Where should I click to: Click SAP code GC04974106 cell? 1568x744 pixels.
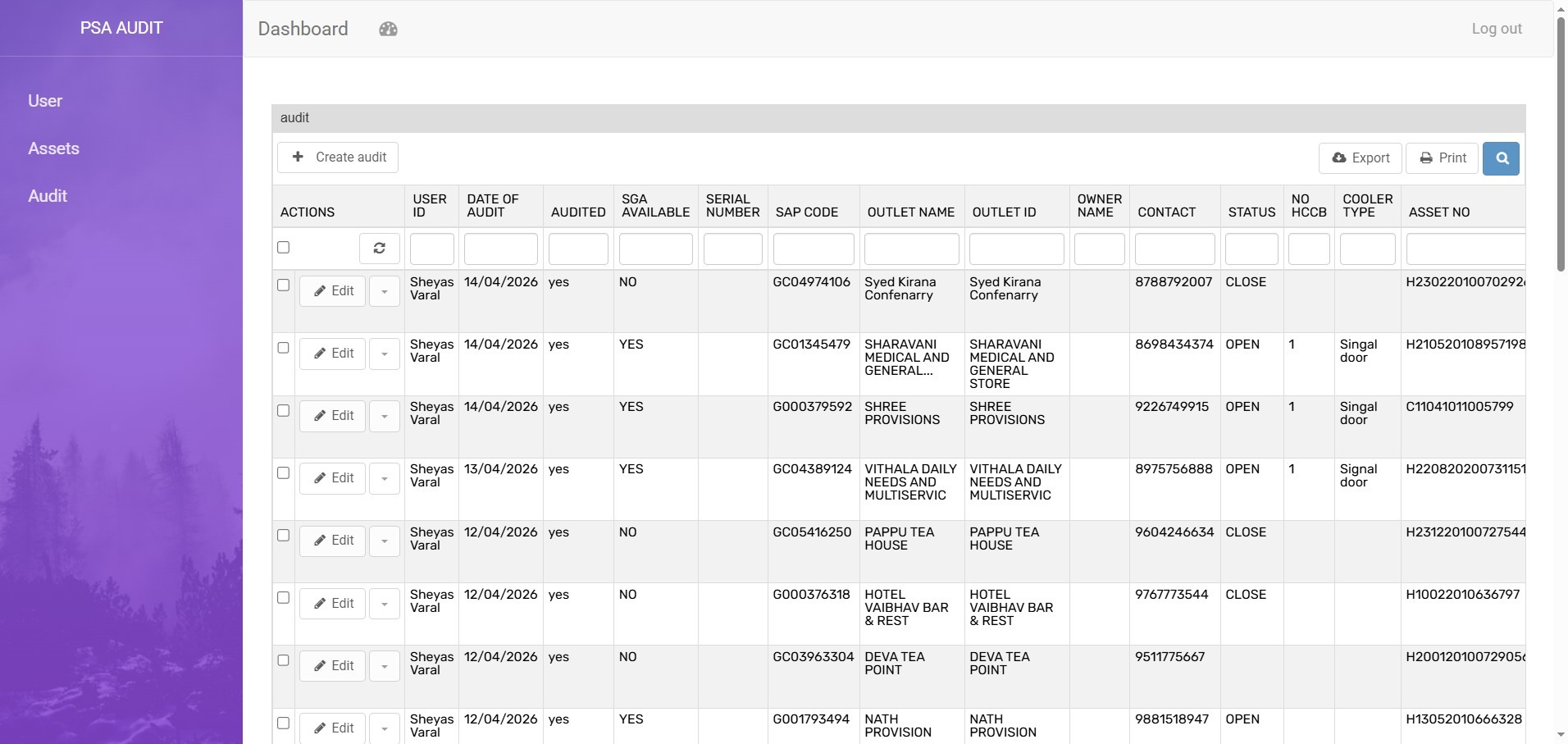(812, 282)
